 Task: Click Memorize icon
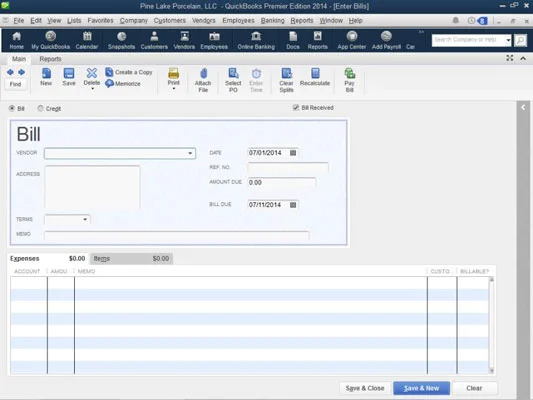[123, 83]
